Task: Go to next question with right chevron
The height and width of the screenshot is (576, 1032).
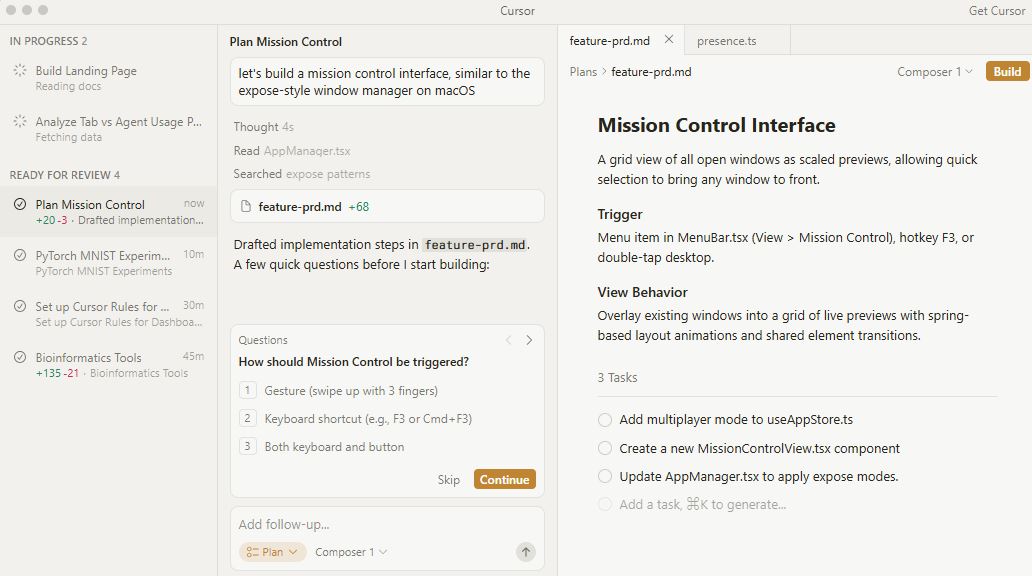Action: [529, 340]
